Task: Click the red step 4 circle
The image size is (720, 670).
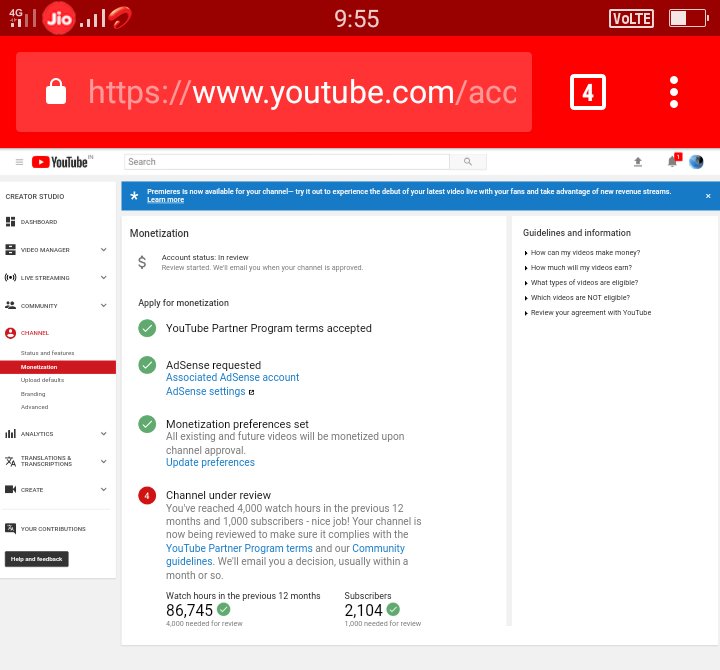Action: click(x=147, y=495)
